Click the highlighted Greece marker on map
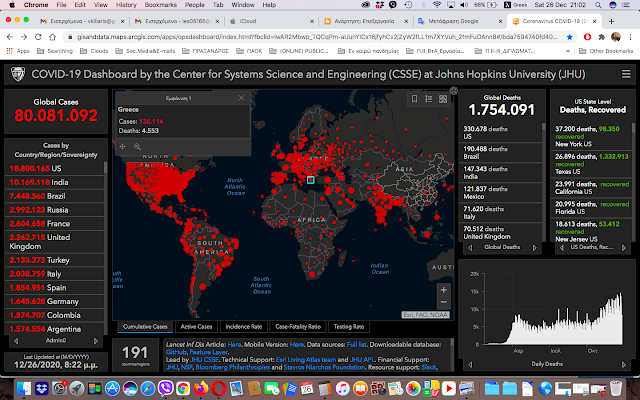 [x=310, y=180]
